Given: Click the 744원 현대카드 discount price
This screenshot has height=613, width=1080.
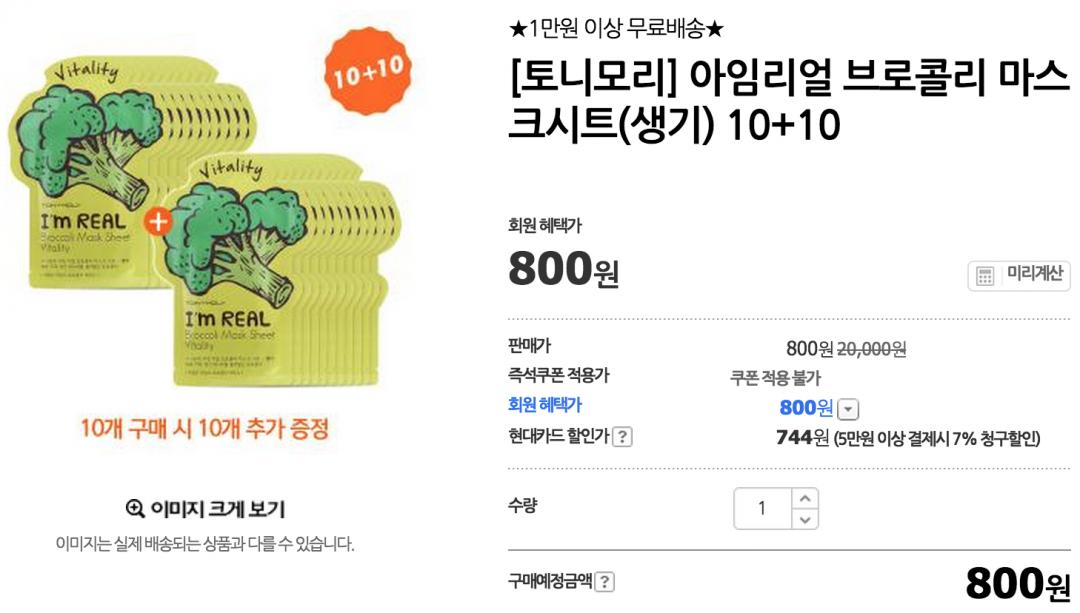Looking at the screenshot, I should [x=802, y=437].
